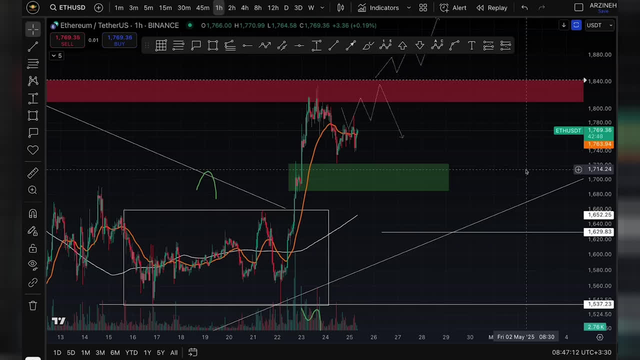Select the arrow down marker tool
640x360 pixels.
pos(420,46)
